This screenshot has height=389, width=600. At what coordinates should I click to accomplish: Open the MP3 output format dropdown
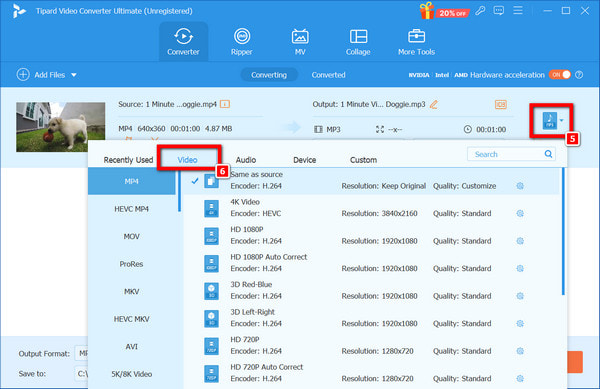[553, 120]
